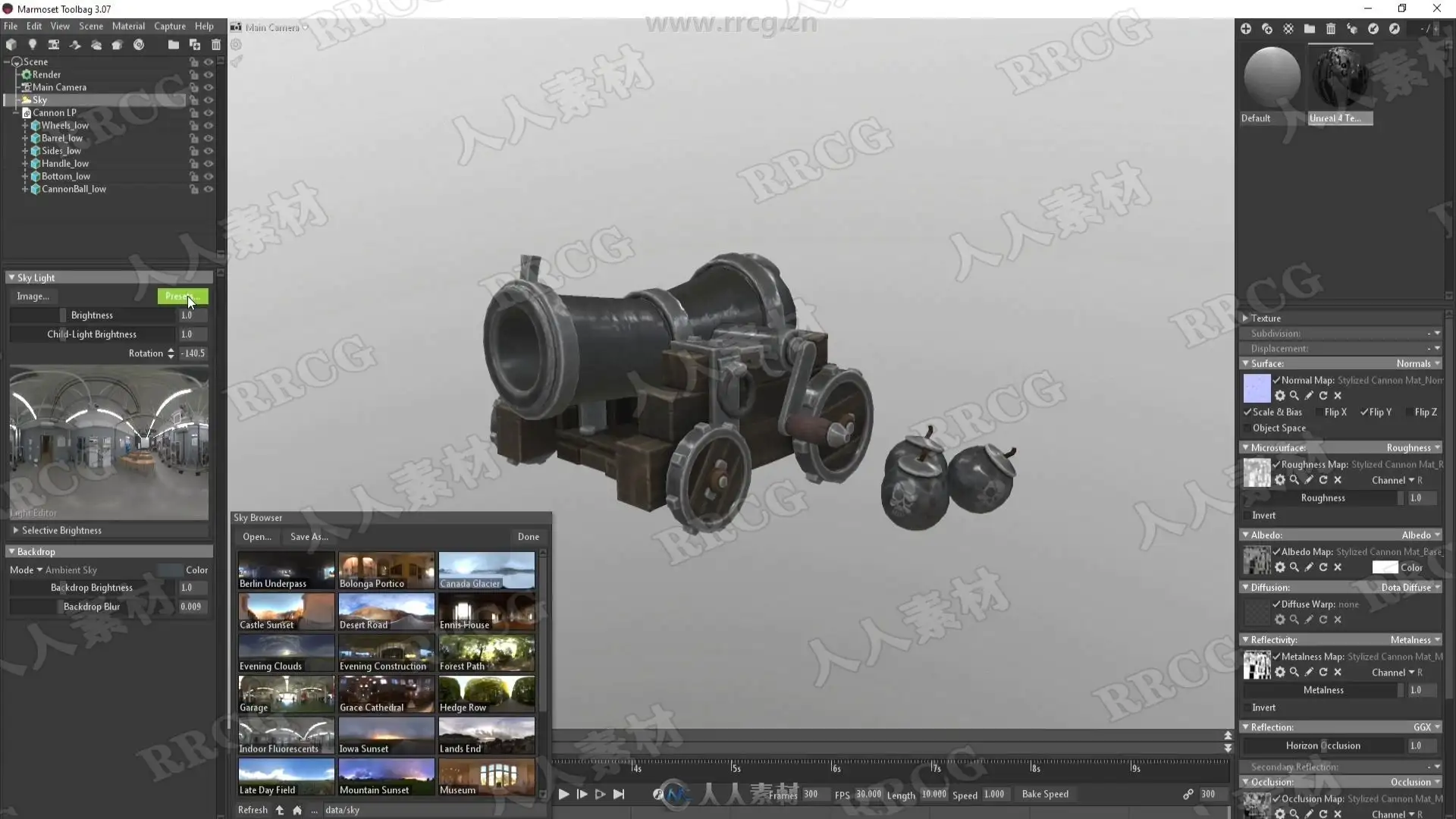Enable Invert under Roughness
Viewport: 1456px width, 819px height.
(x=1247, y=516)
